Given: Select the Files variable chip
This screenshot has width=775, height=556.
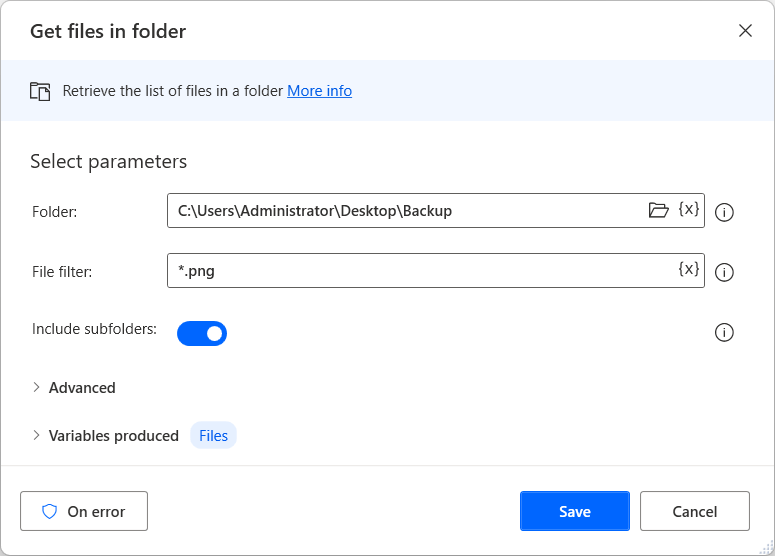Looking at the screenshot, I should point(214,435).
